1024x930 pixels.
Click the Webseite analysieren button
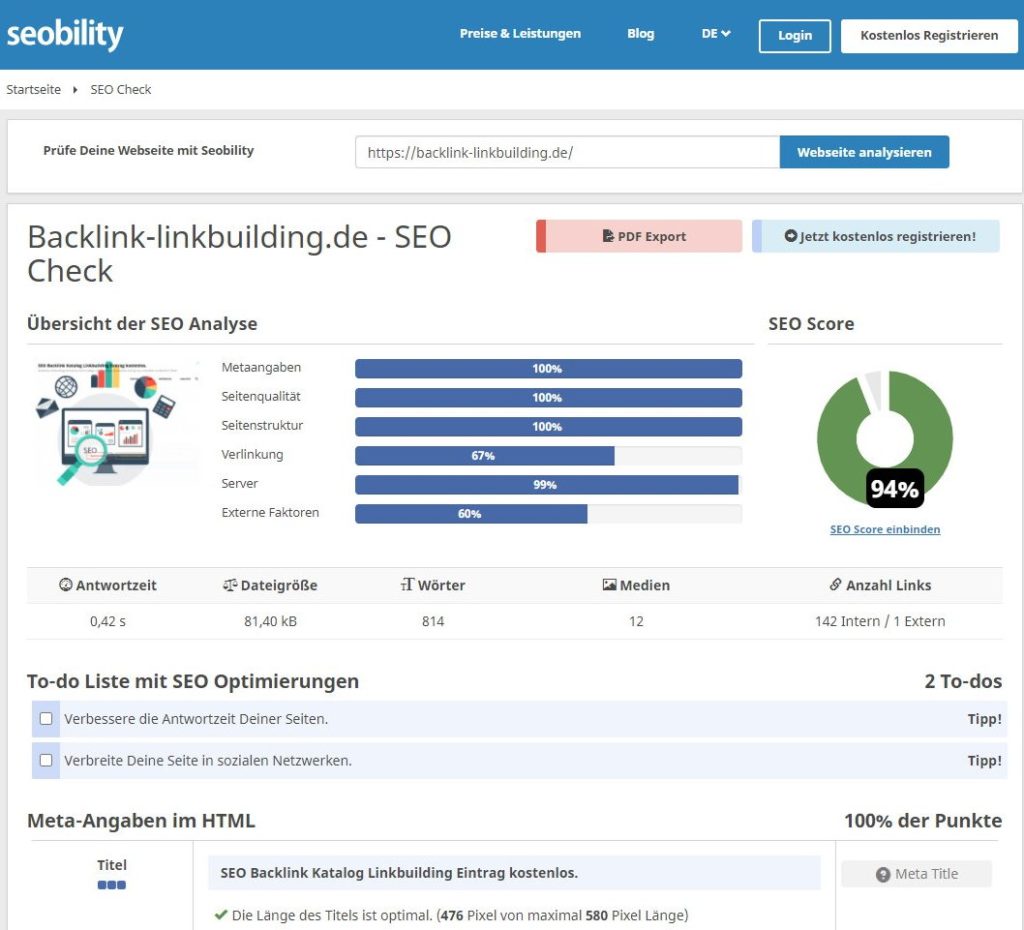click(x=864, y=152)
